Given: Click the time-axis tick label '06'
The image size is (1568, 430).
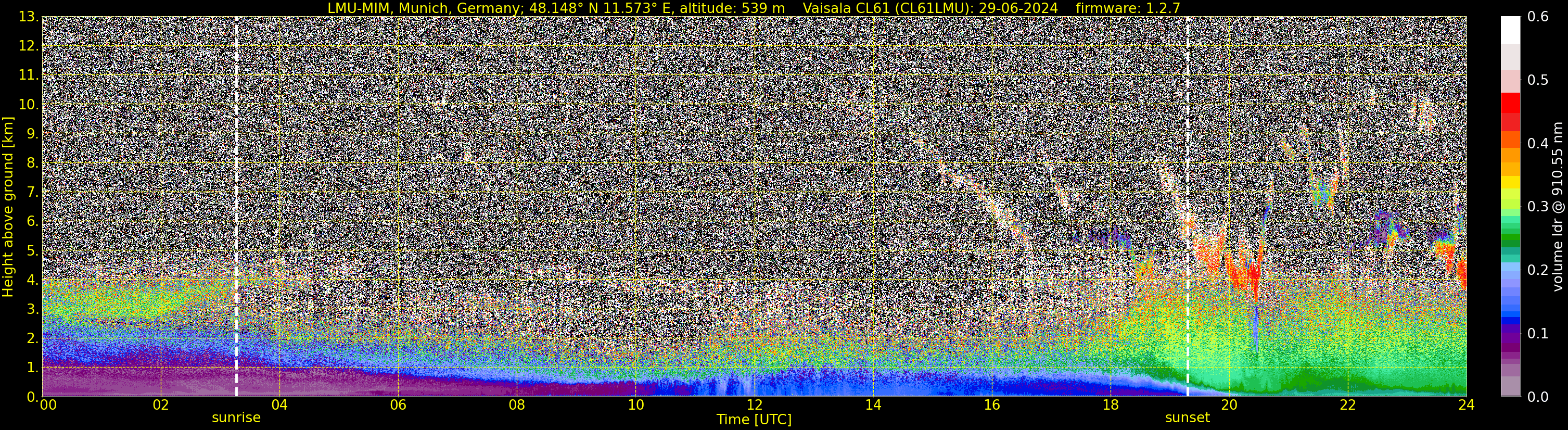Looking at the screenshot, I should point(398,405).
